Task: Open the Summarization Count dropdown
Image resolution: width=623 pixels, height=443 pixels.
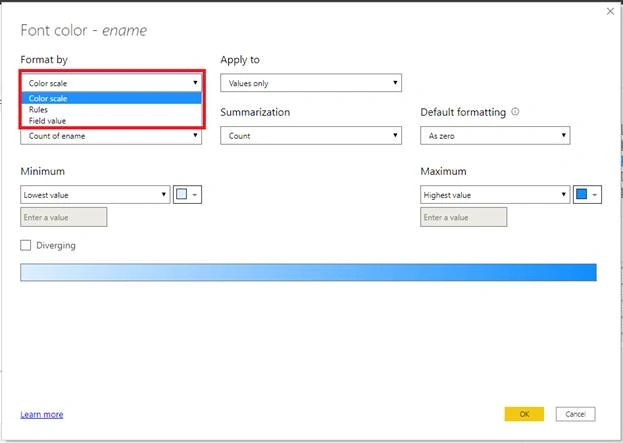Action: (311, 135)
